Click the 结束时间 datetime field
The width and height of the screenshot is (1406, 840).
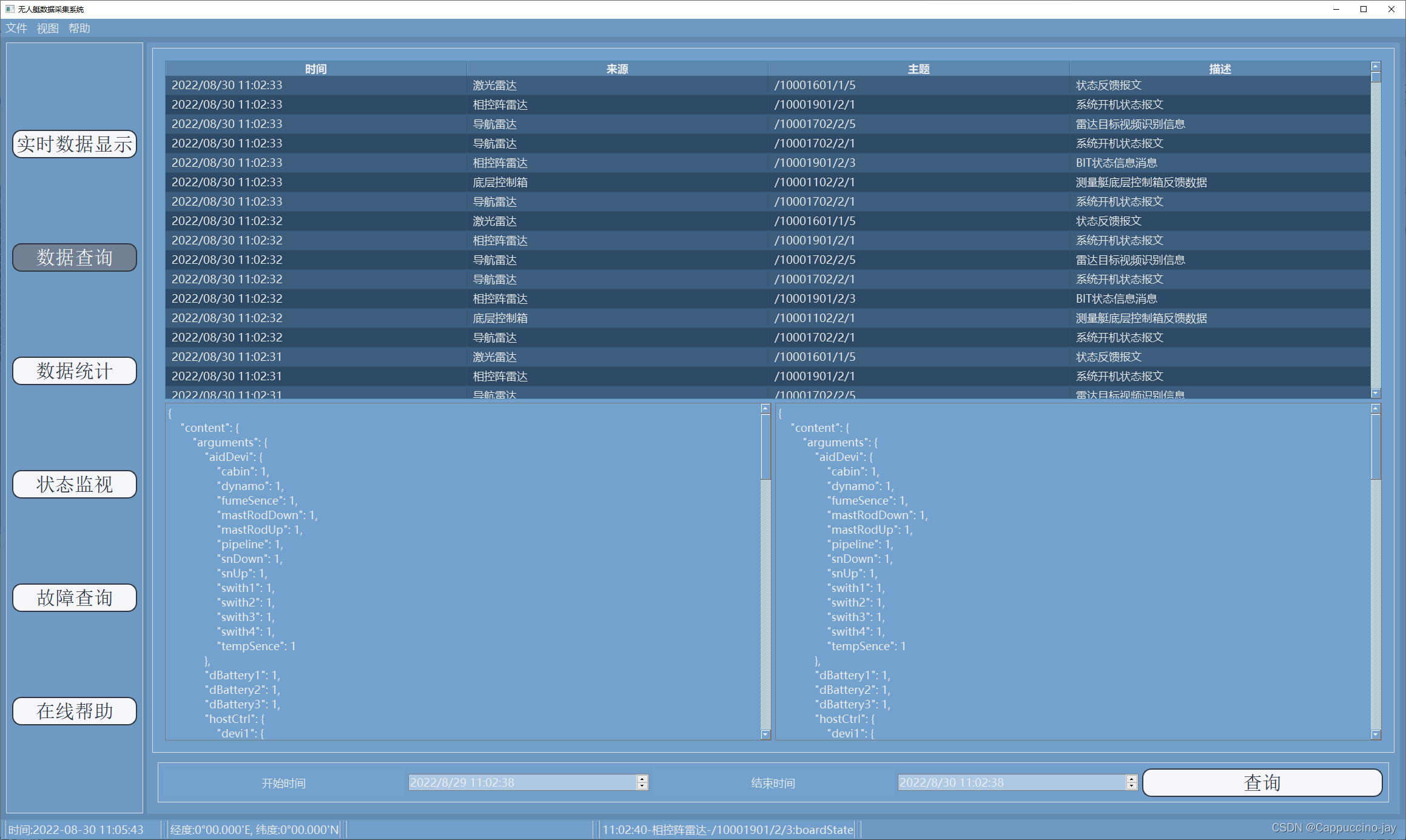1011,783
